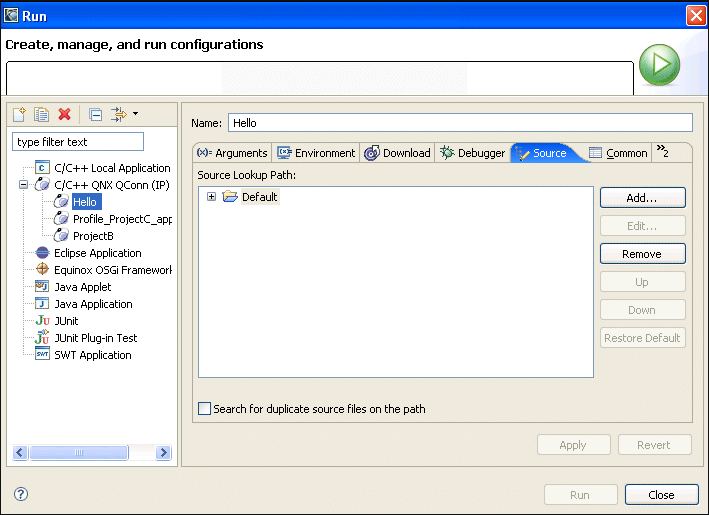Click the green Run arrow icon
The height and width of the screenshot is (515, 709).
click(659, 66)
